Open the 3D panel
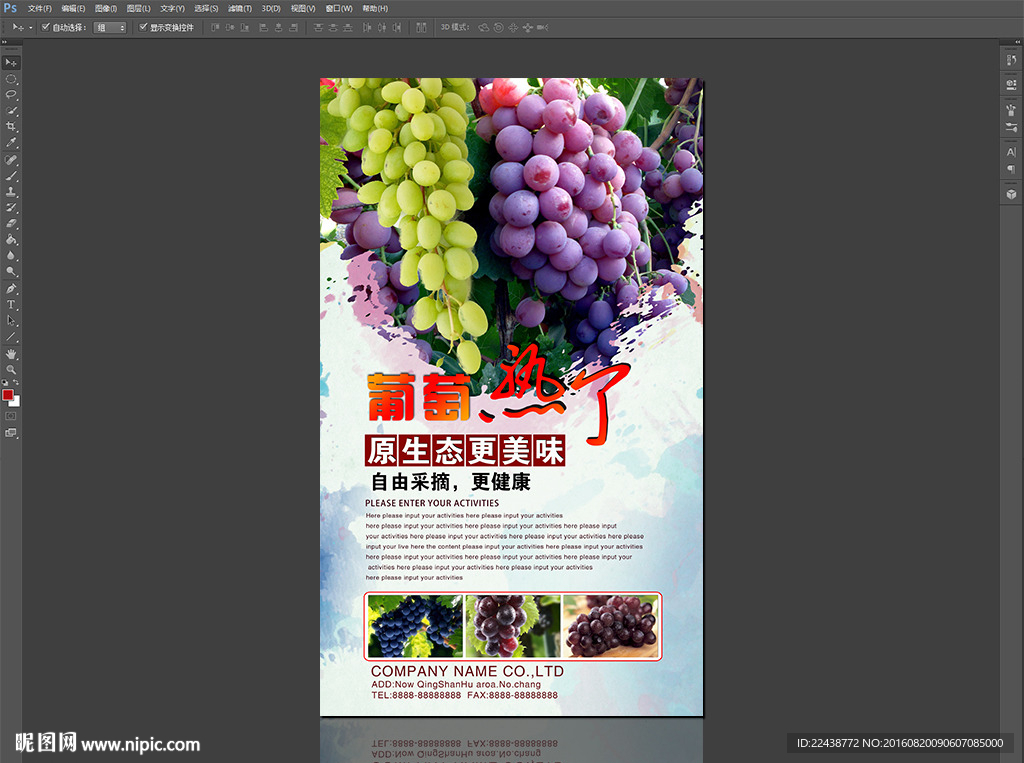 tap(1012, 195)
